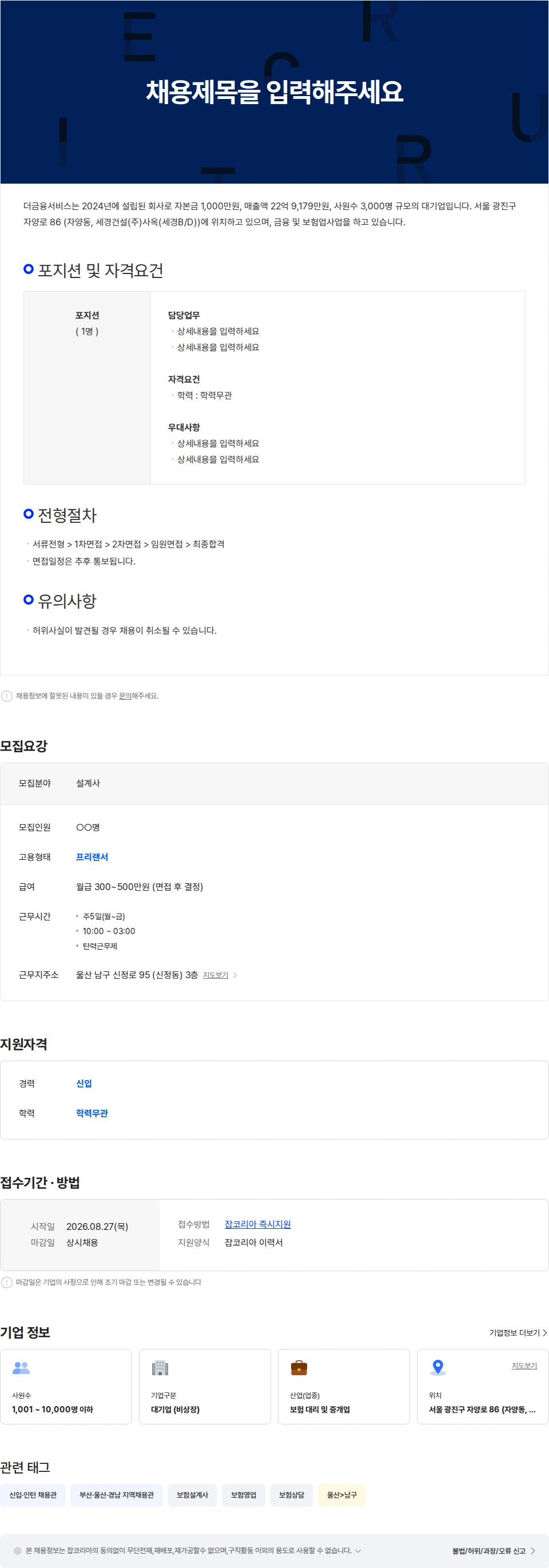Select the 보험영업 tag
This screenshot has width=549, height=1568.
pos(244,1495)
